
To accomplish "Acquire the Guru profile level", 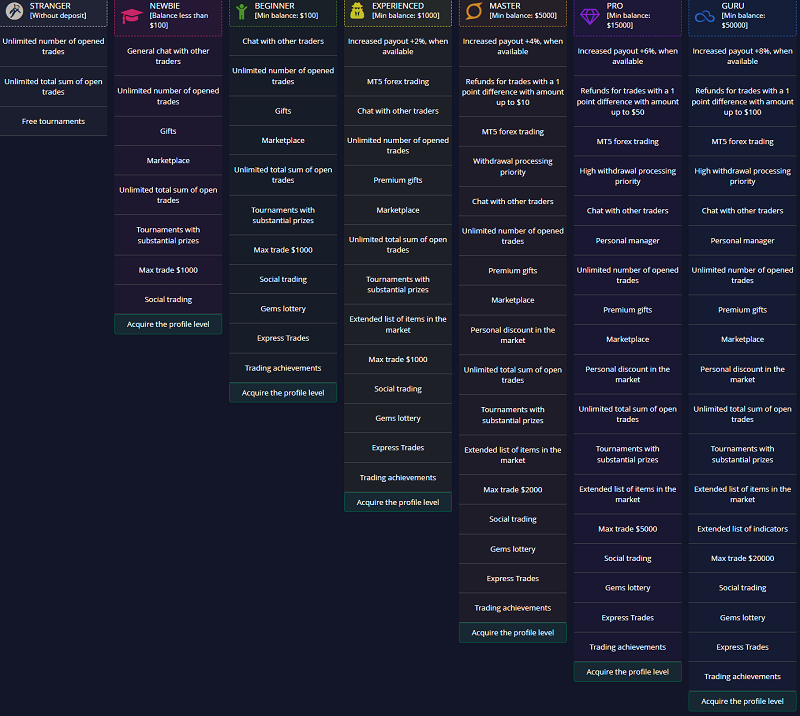I will [742, 701].
